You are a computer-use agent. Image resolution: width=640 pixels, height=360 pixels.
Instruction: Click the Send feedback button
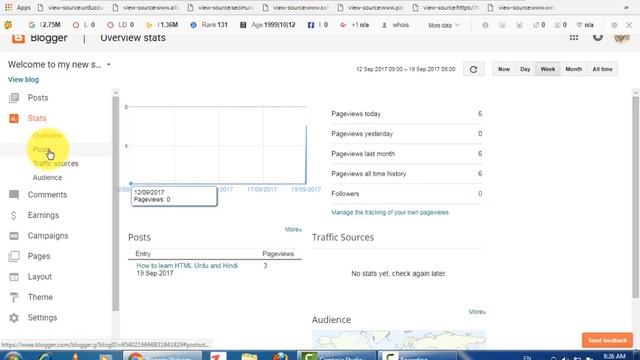point(607,340)
